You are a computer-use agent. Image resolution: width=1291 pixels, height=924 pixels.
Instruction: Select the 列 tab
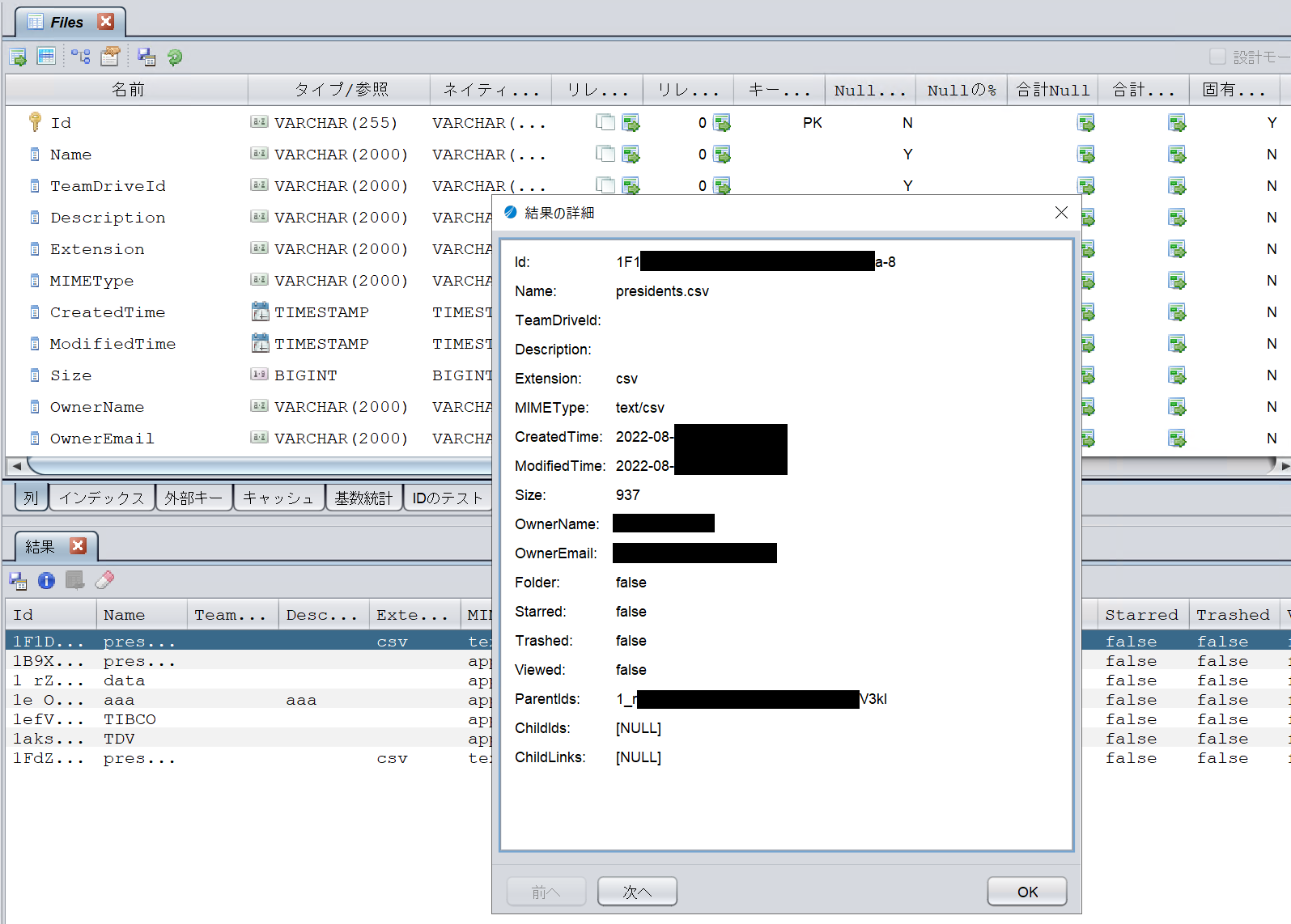coord(31,498)
